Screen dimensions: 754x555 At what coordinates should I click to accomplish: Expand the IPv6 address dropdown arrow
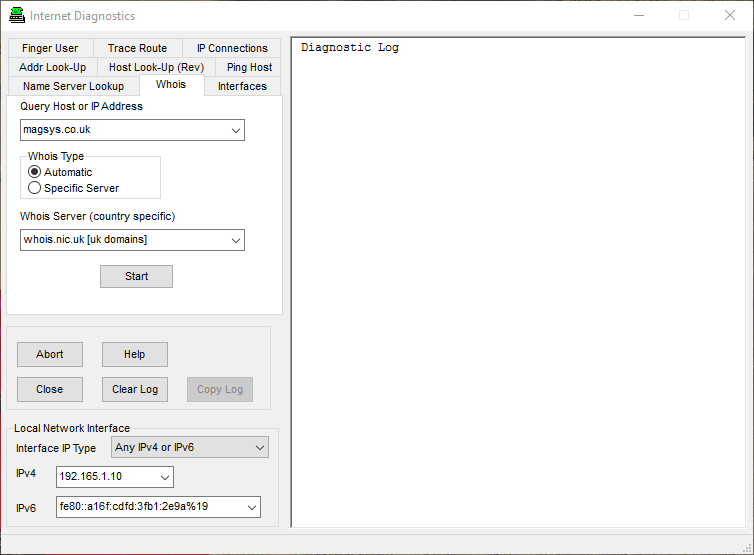[x=252, y=507]
